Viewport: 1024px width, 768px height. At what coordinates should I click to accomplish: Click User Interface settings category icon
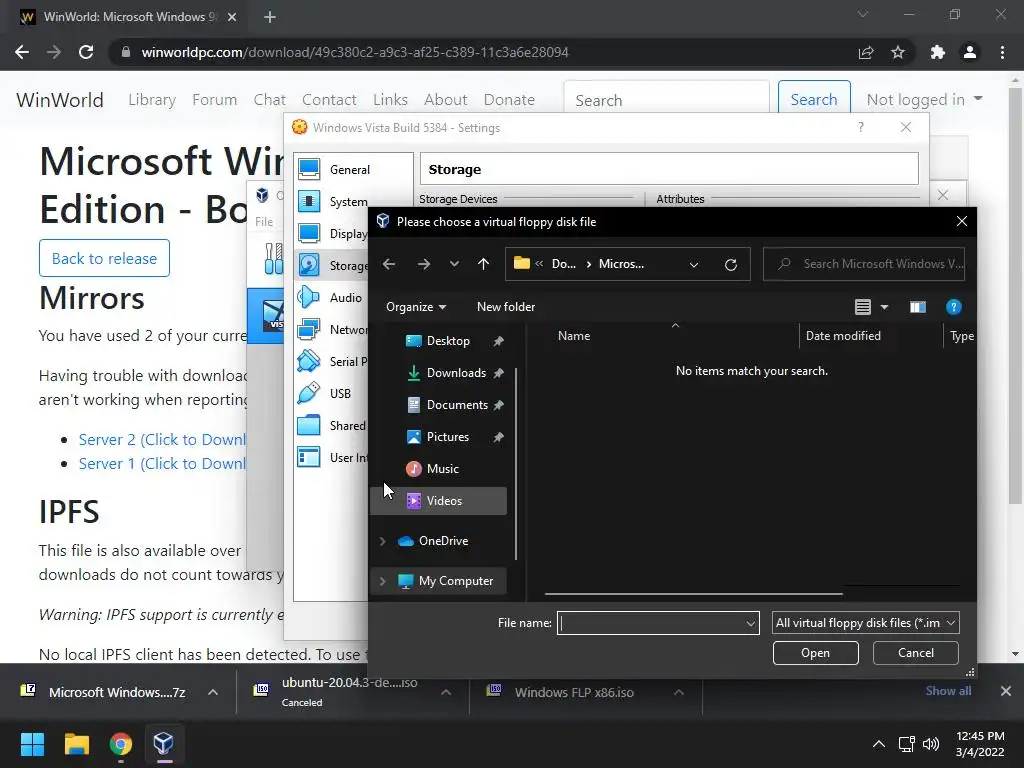(x=309, y=458)
